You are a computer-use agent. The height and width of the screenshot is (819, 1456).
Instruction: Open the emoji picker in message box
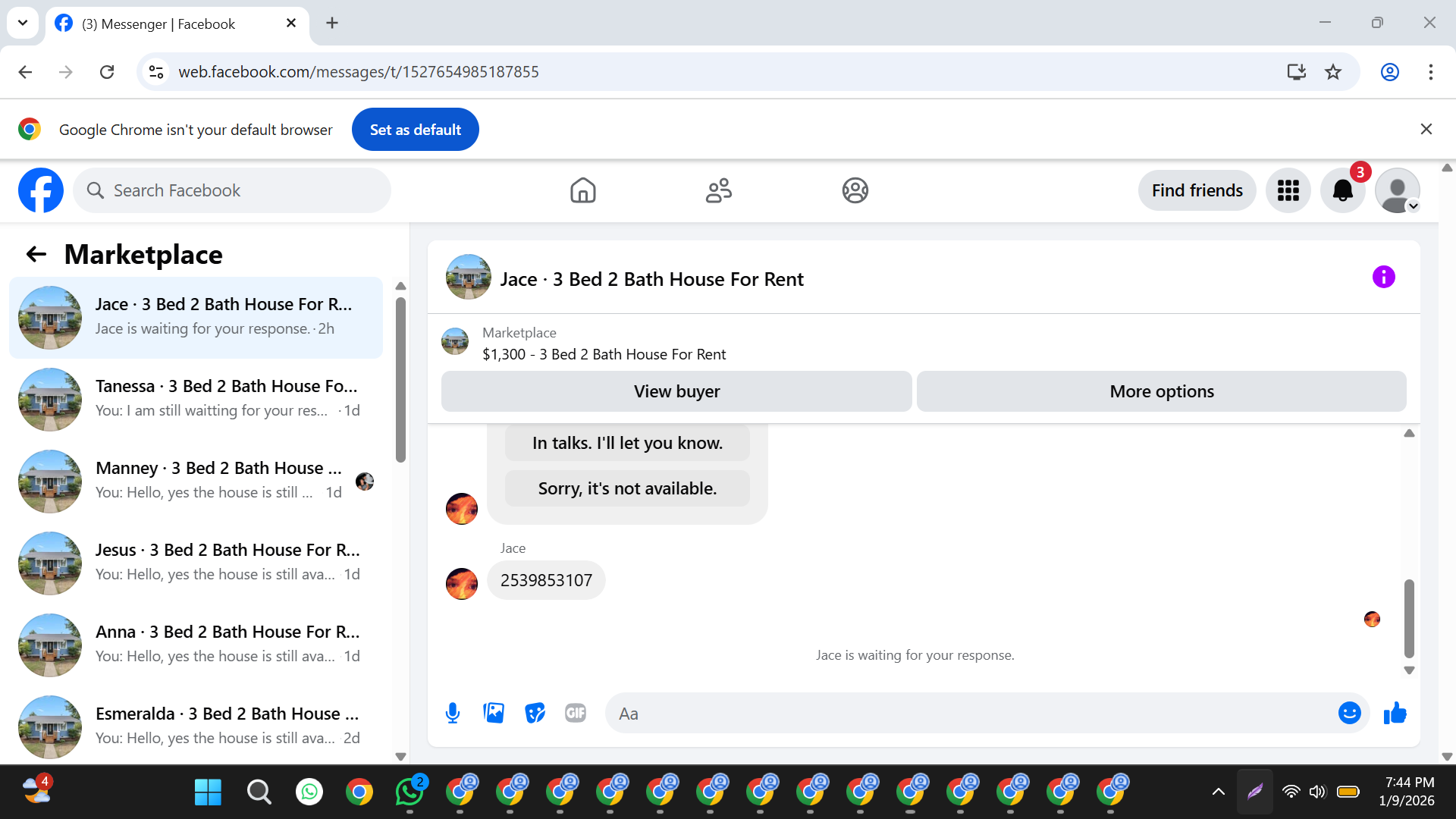1349,713
